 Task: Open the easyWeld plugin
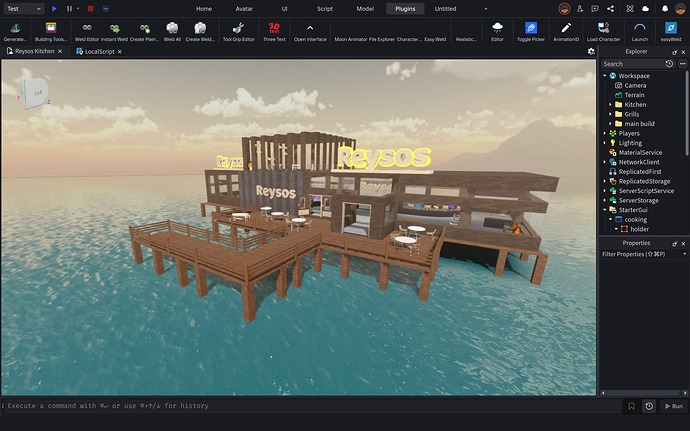point(671,32)
